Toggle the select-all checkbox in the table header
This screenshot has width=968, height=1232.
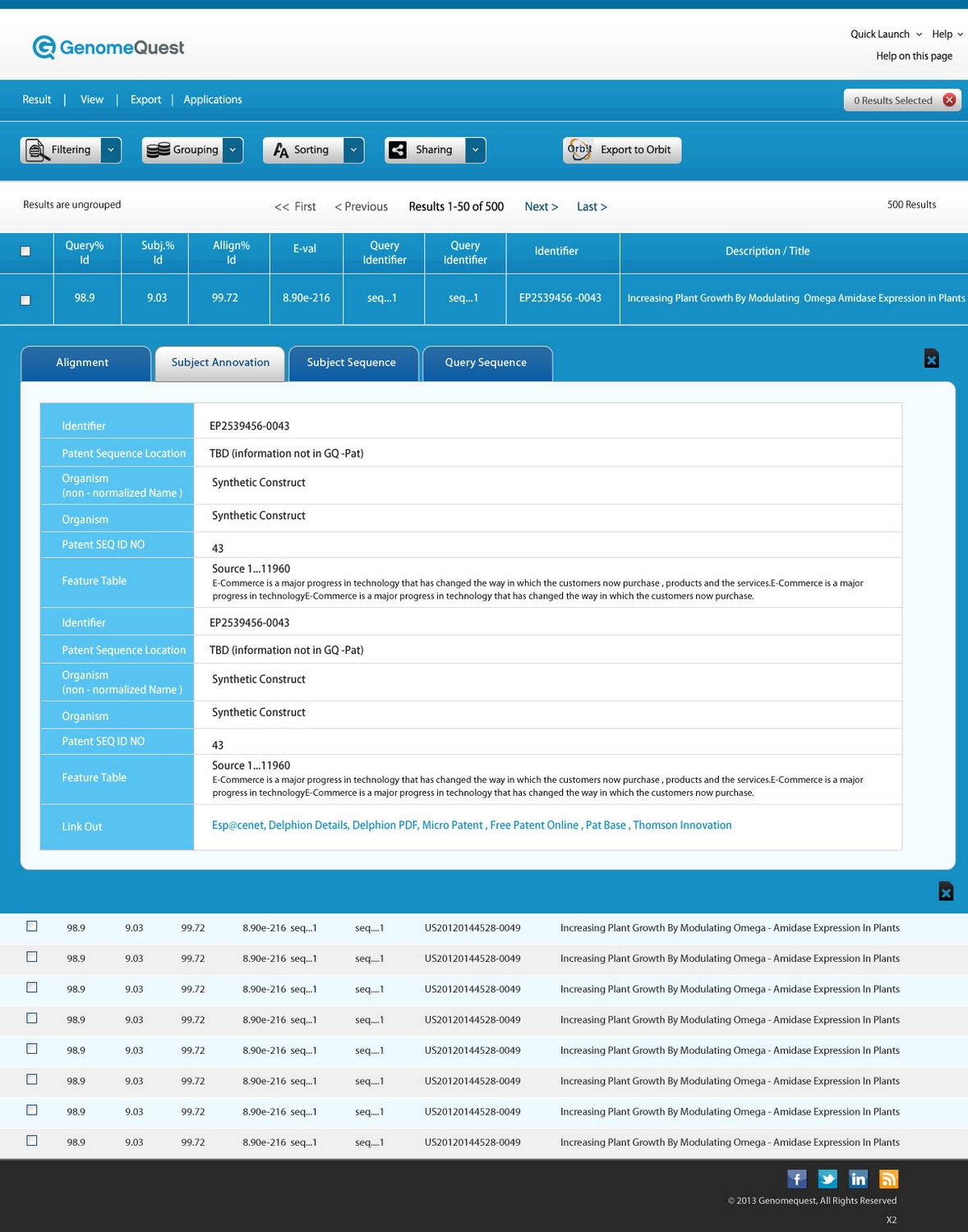point(25,251)
